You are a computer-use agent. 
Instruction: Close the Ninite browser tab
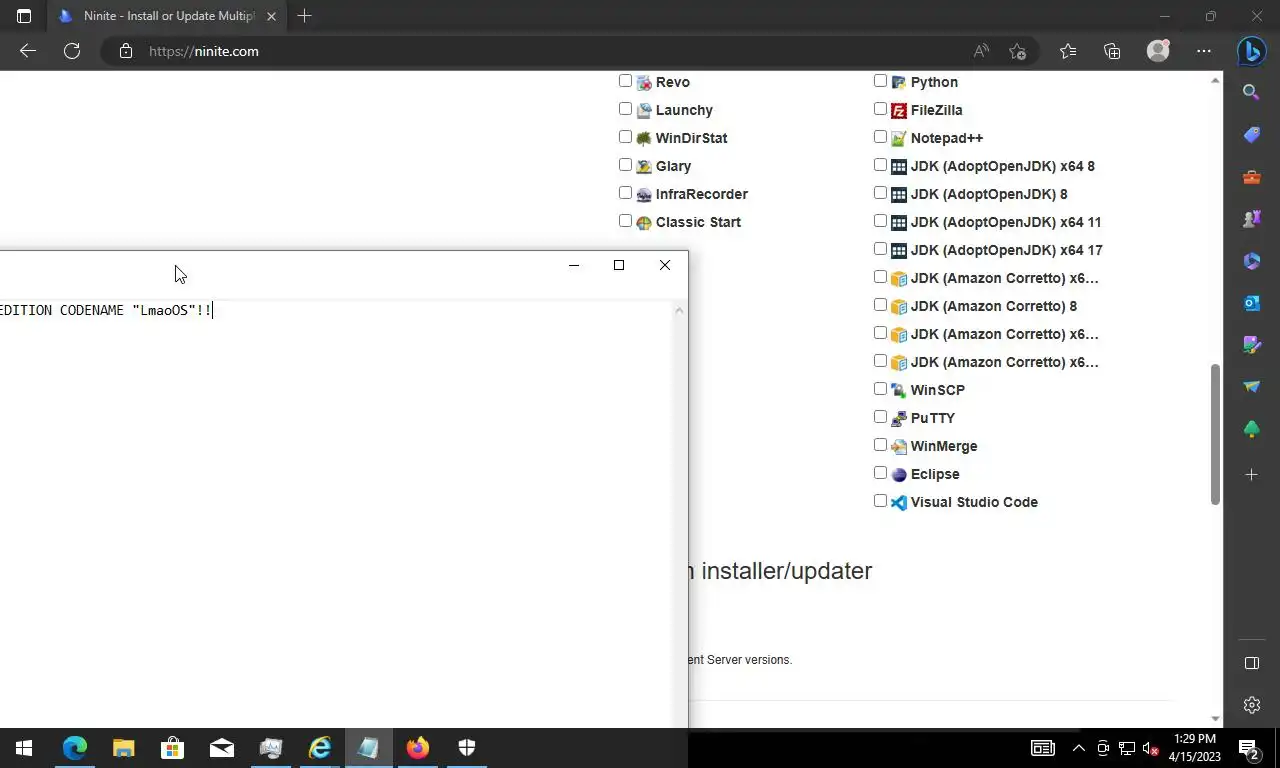tap(271, 16)
